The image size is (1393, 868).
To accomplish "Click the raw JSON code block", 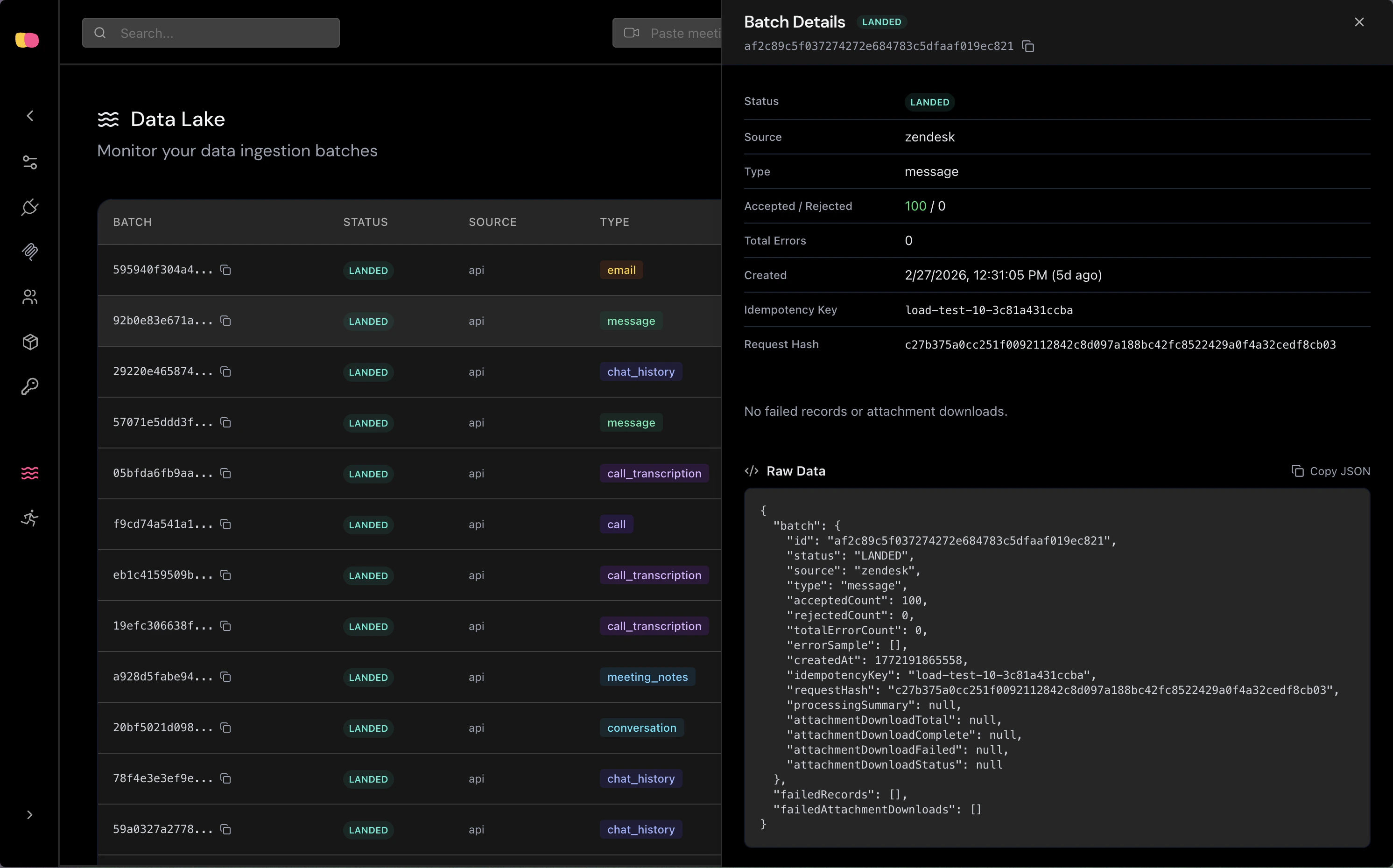I will (1057, 668).
